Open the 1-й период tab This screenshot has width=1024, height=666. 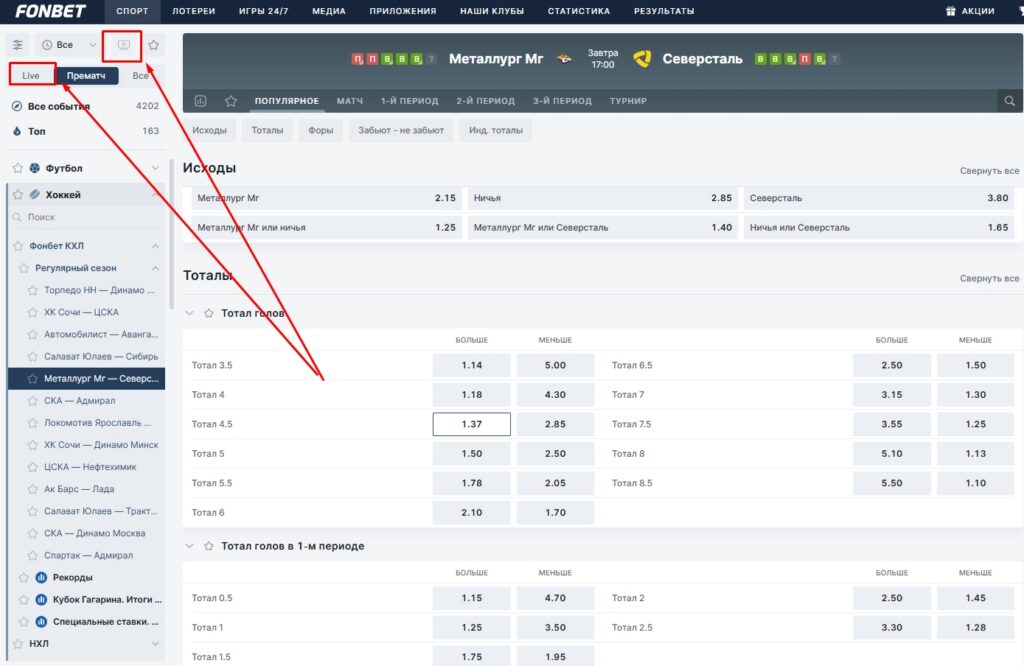[x=409, y=101]
